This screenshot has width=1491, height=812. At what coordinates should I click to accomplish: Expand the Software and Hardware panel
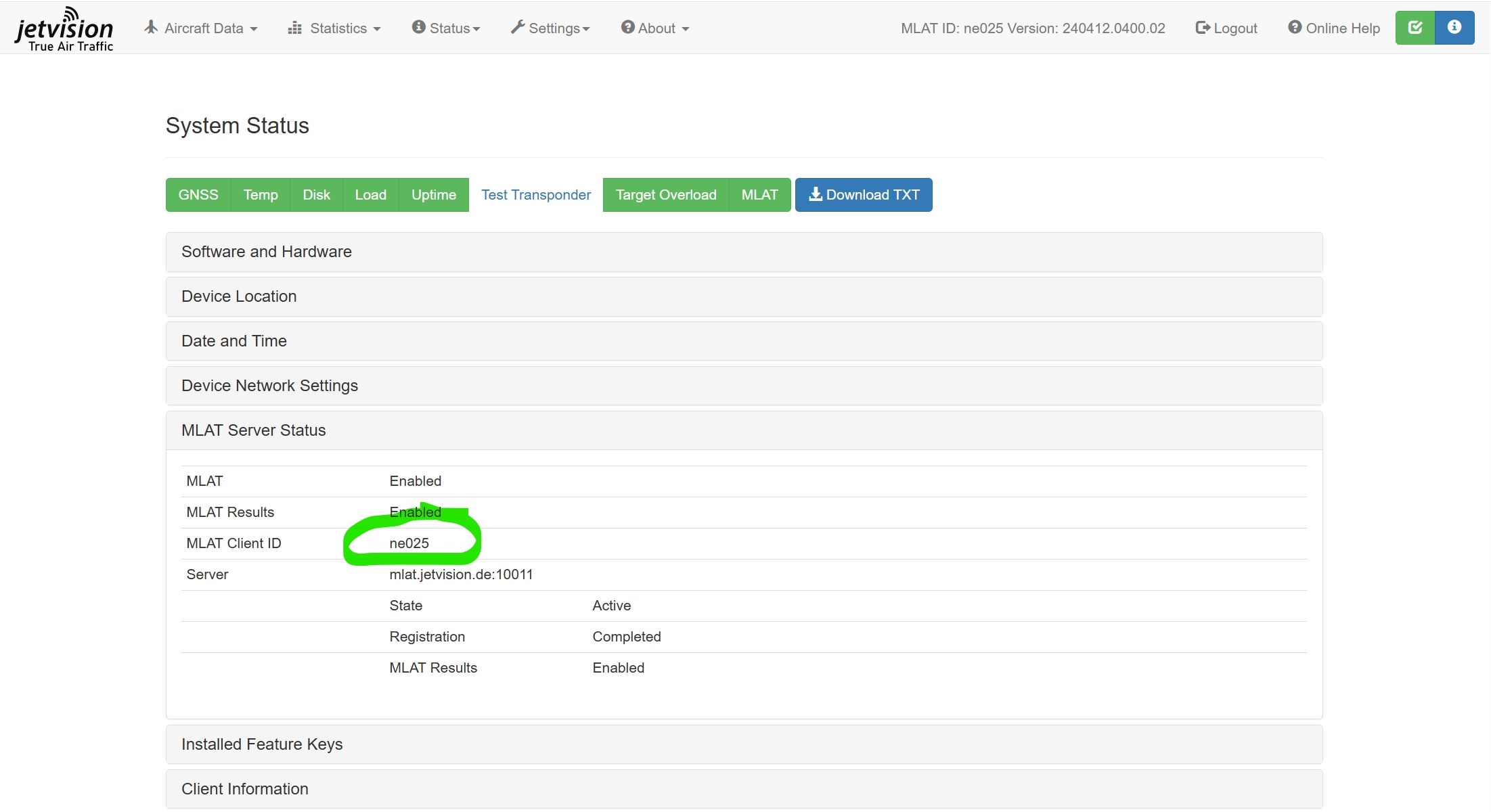tap(744, 252)
